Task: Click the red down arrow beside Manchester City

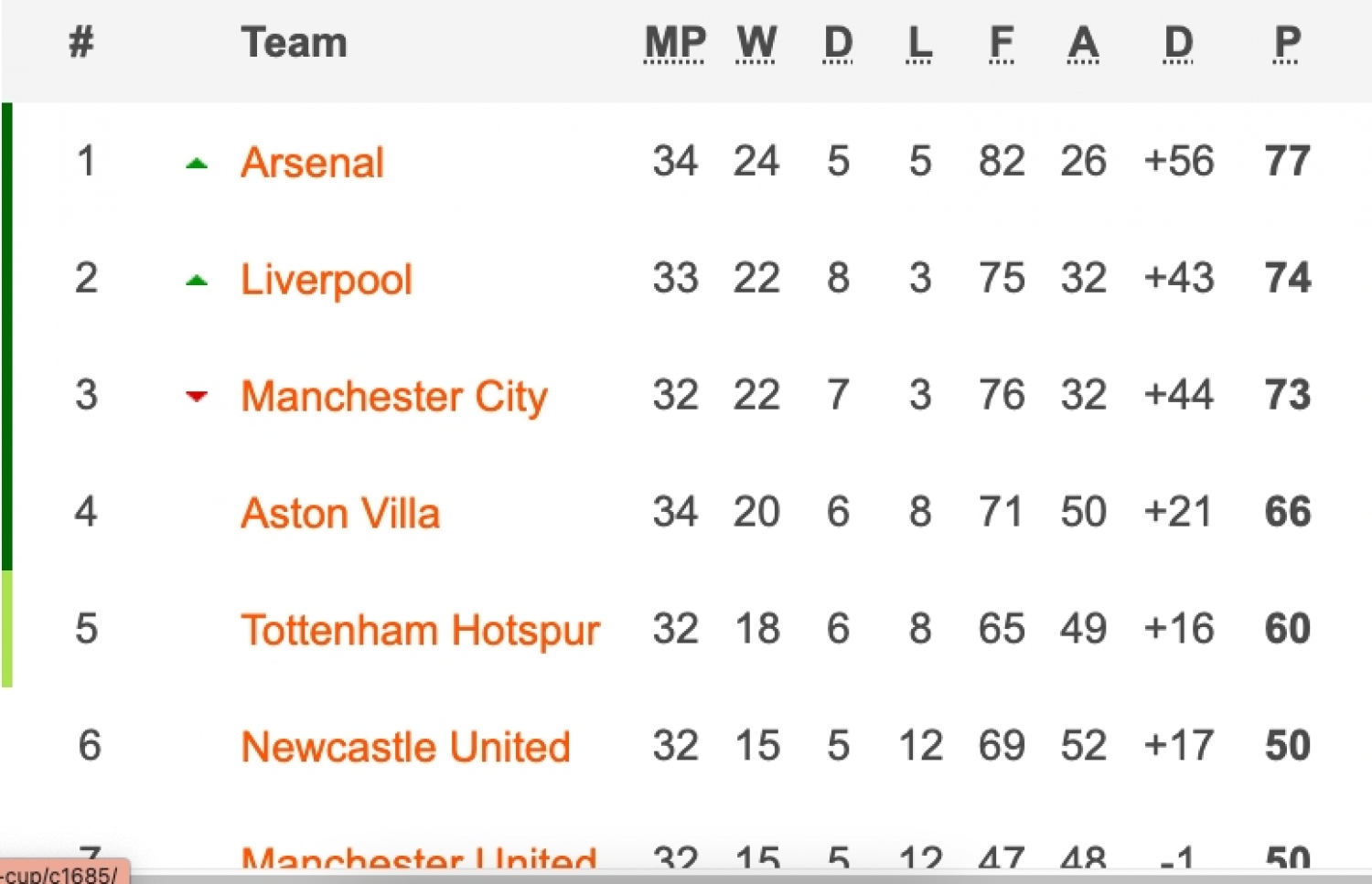Action: click(x=197, y=396)
